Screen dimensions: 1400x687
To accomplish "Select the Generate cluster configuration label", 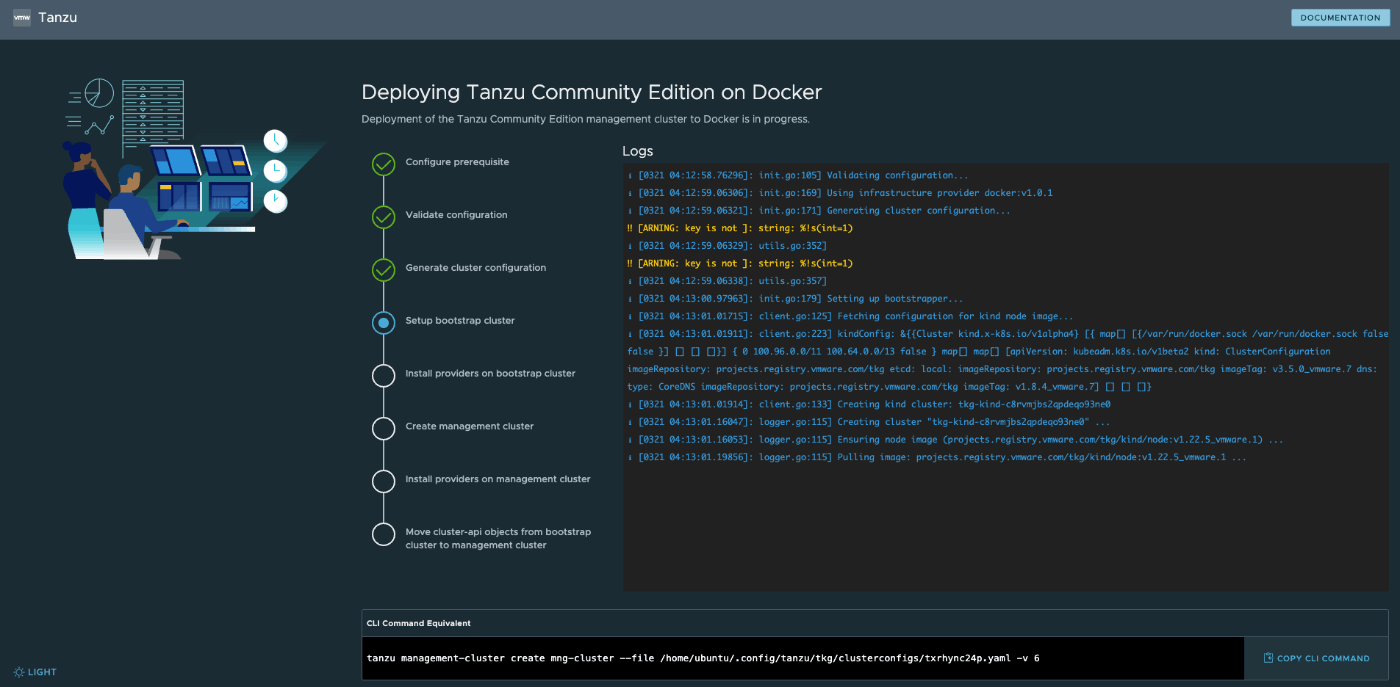I will coord(475,268).
